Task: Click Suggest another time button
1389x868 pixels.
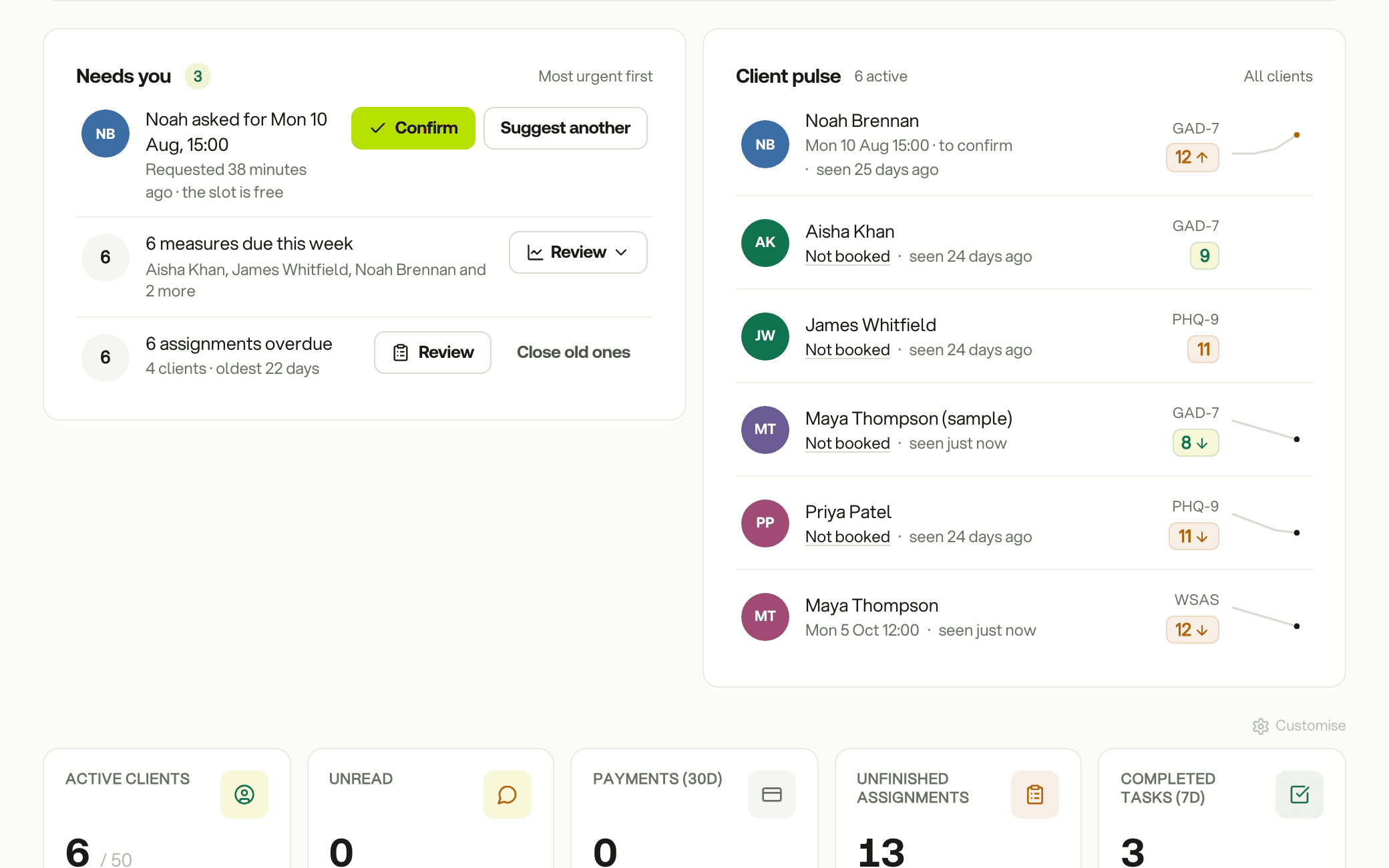Action: [x=566, y=128]
